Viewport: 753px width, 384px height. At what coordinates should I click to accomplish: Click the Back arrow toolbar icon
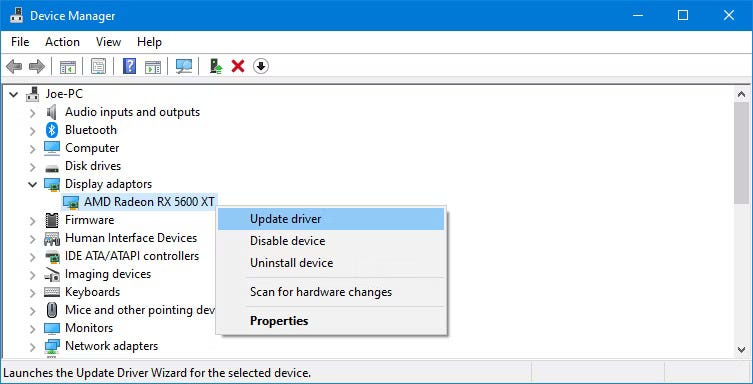click(x=14, y=66)
